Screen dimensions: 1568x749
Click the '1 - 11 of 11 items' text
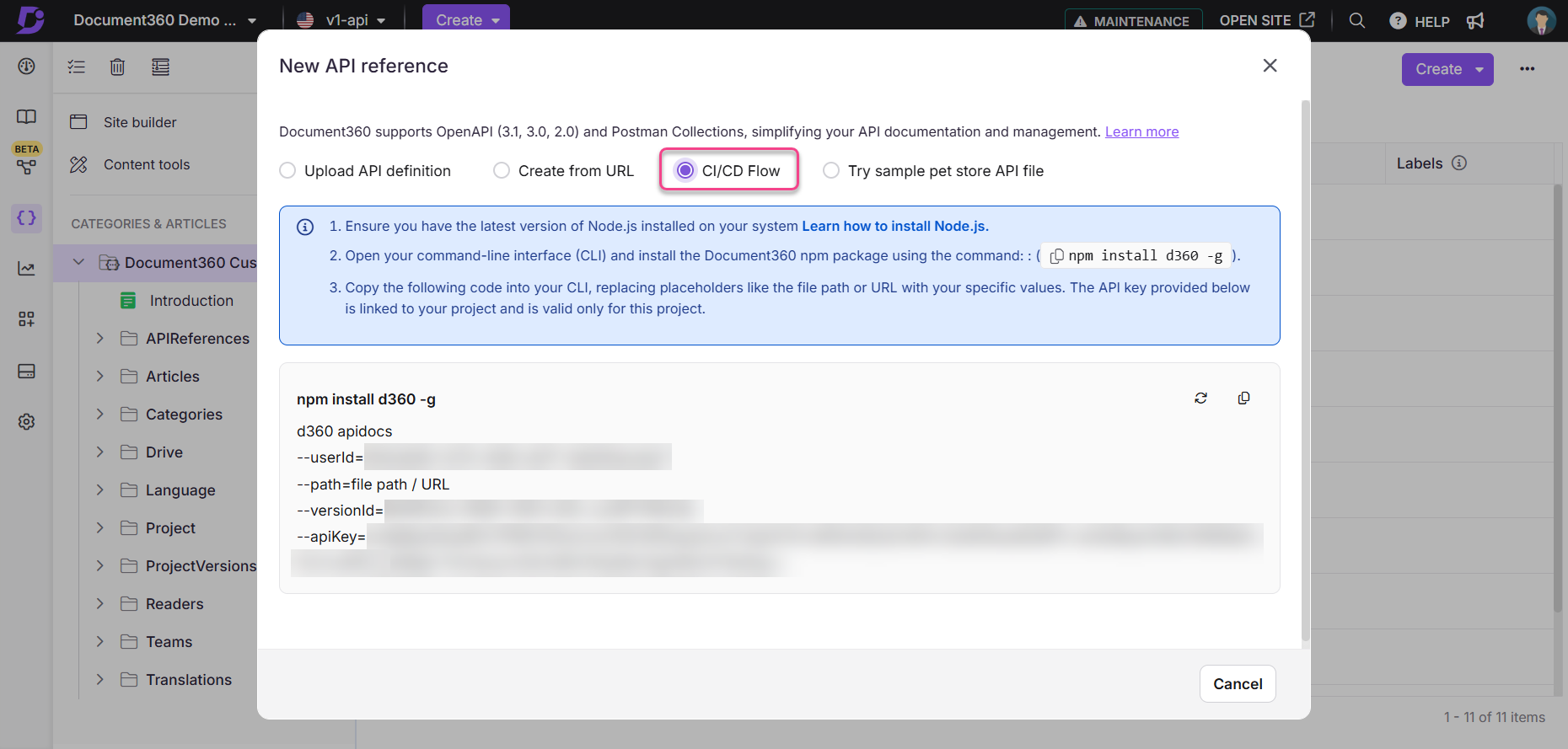[1494, 717]
